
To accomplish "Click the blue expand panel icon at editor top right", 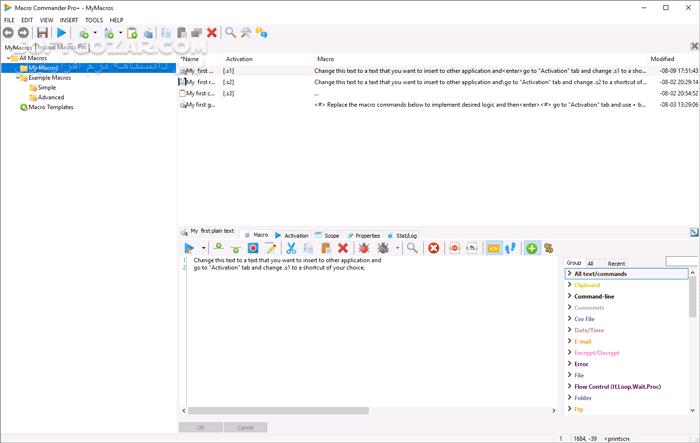I will tap(694, 232).
